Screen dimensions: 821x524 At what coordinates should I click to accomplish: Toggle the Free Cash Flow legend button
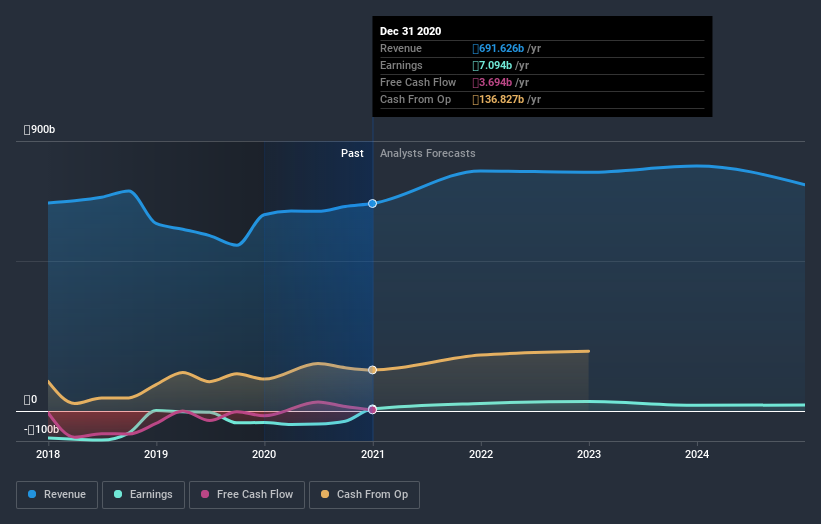247,494
